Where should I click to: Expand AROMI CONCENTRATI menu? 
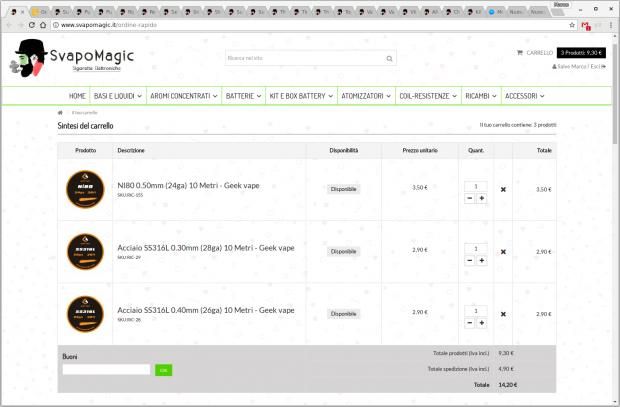click(x=184, y=96)
